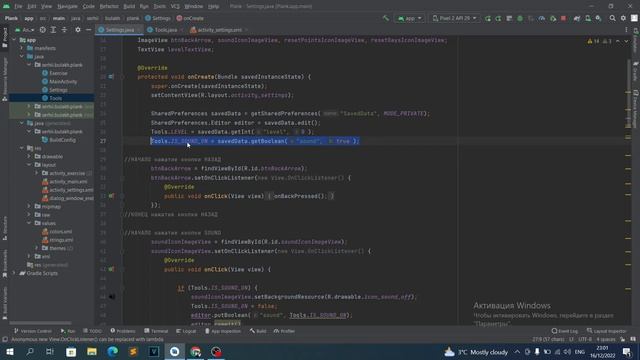Open Search Everywhere magnifier in toolbar
This screenshot has width=640, height=360.
[612, 18]
